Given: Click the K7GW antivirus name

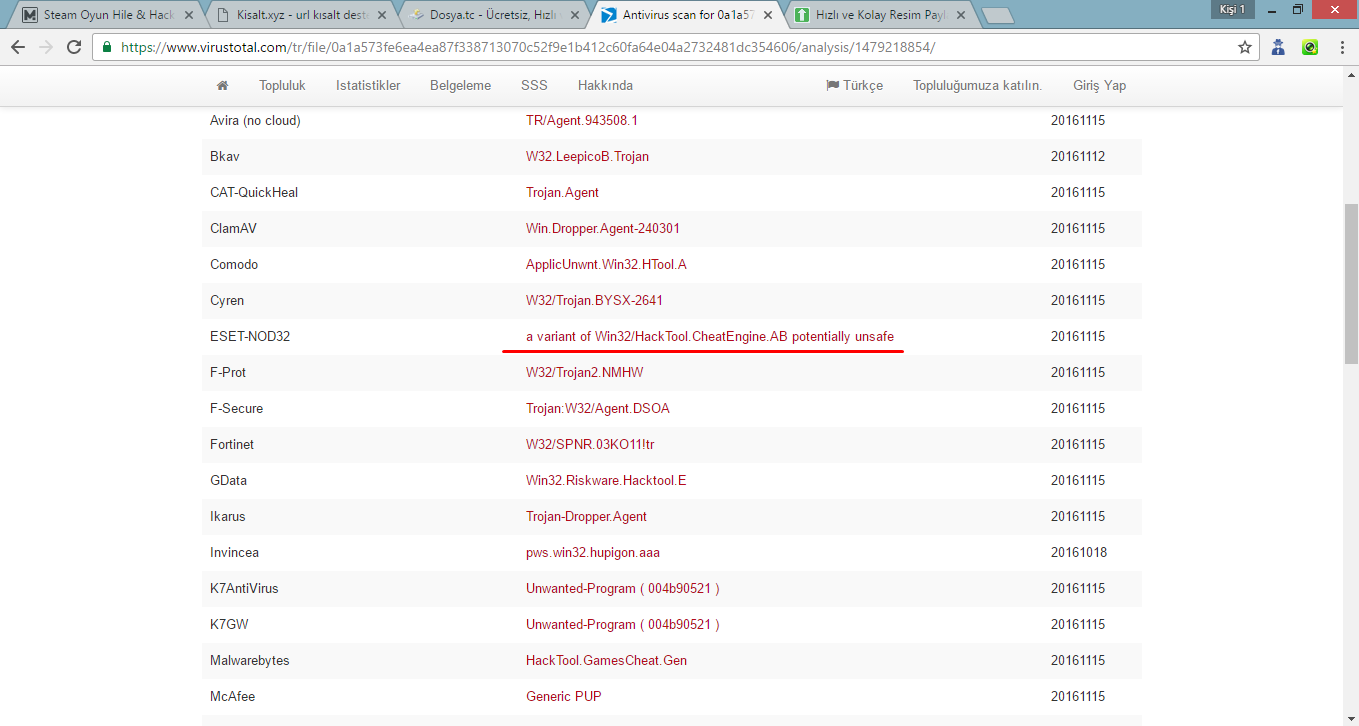Looking at the screenshot, I should pos(229,624).
